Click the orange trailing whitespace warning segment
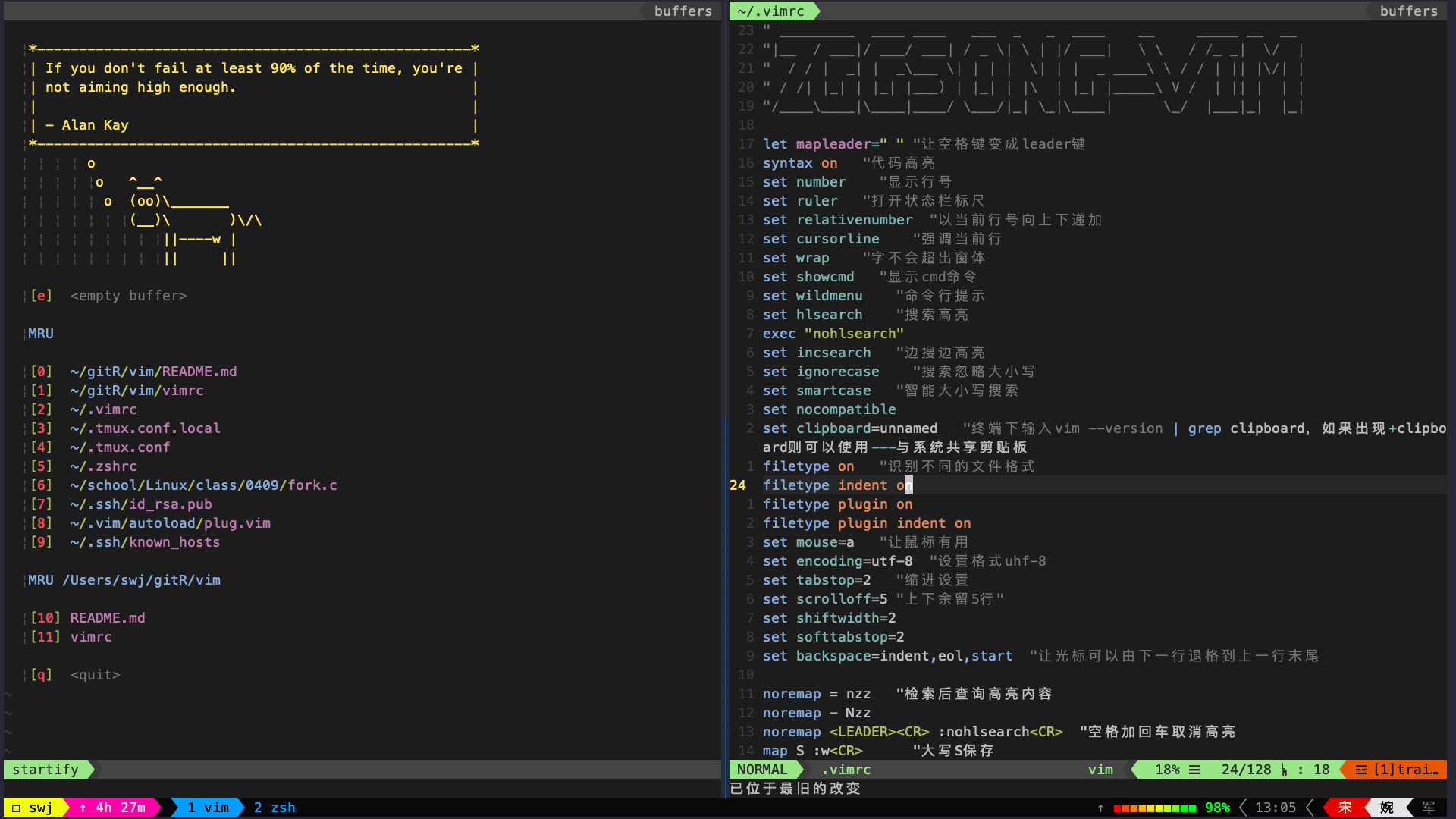 (x=1397, y=770)
